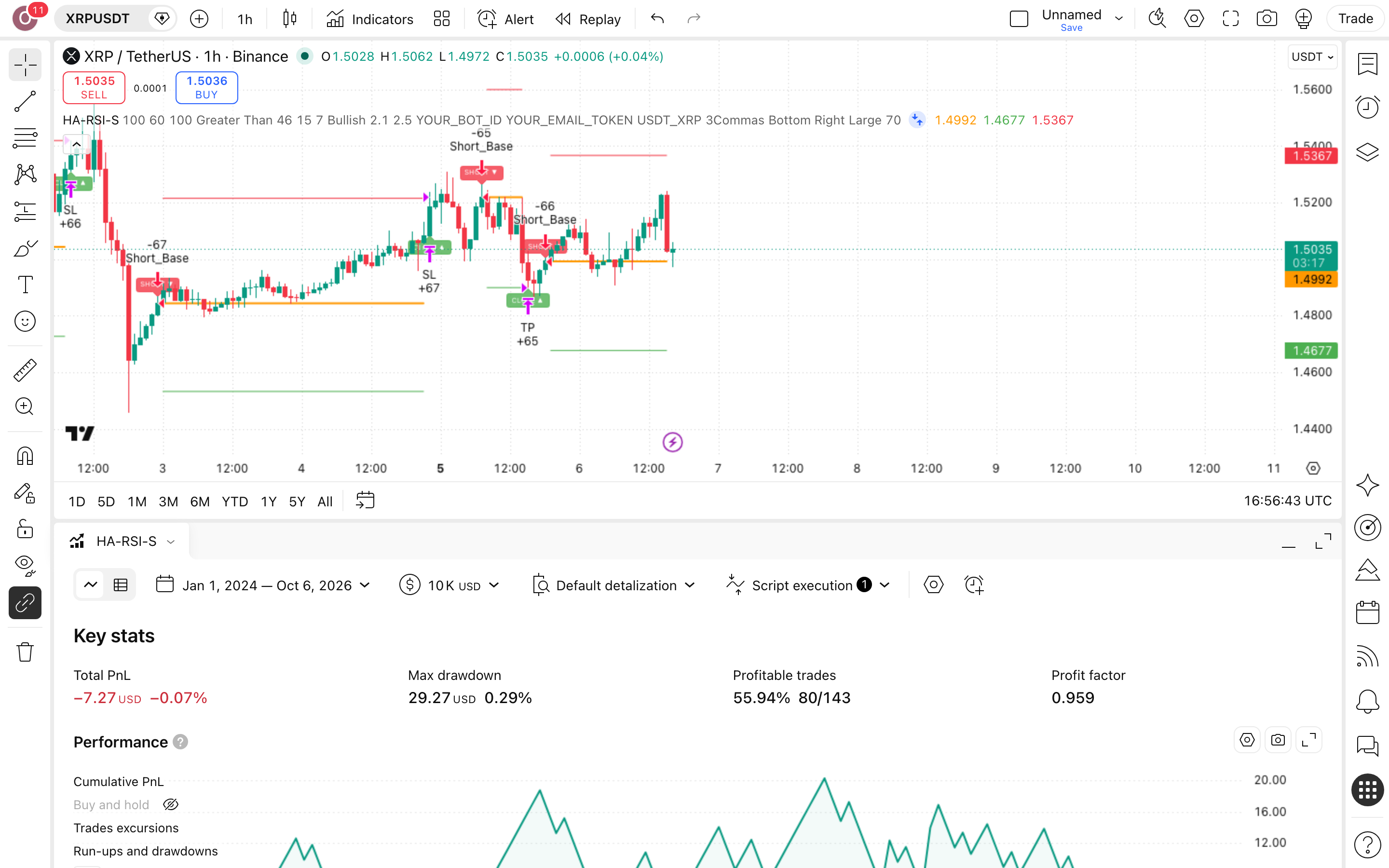Click the XRPUSDT symbol search field
This screenshot has height=868, width=1389.
[x=98, y=19]
